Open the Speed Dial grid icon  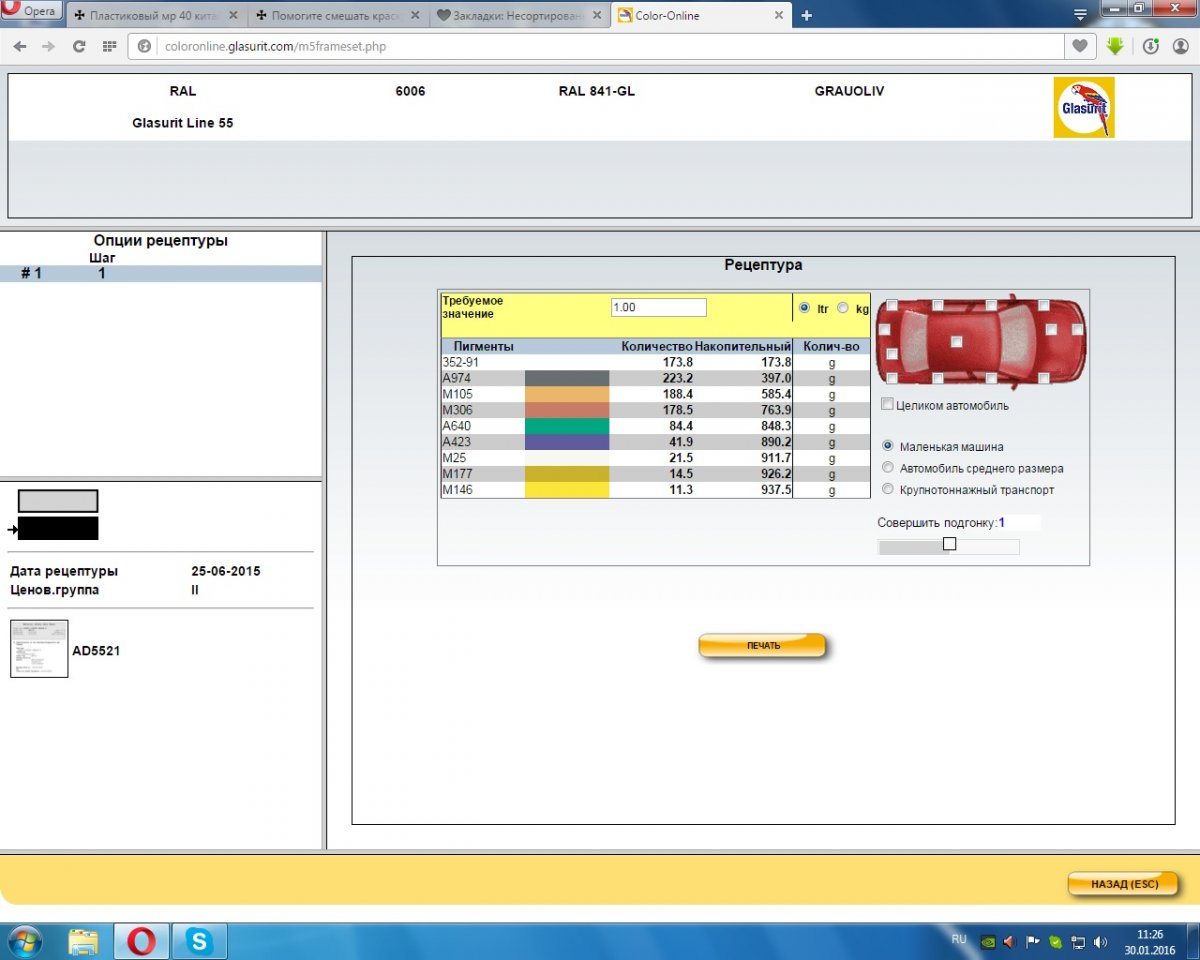(x=109, y=46)
